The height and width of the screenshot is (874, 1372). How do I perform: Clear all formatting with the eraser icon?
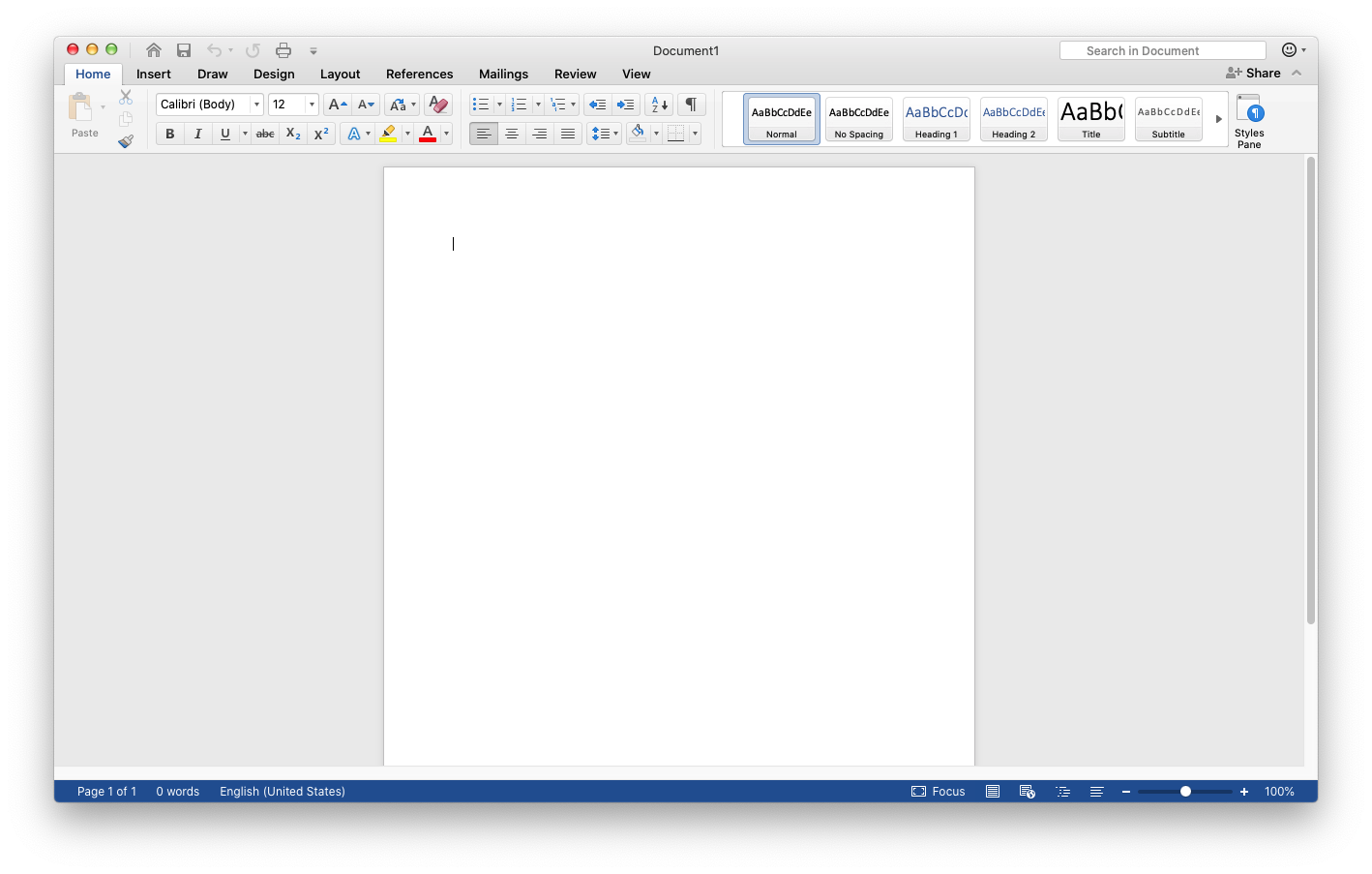pos(438,105)
